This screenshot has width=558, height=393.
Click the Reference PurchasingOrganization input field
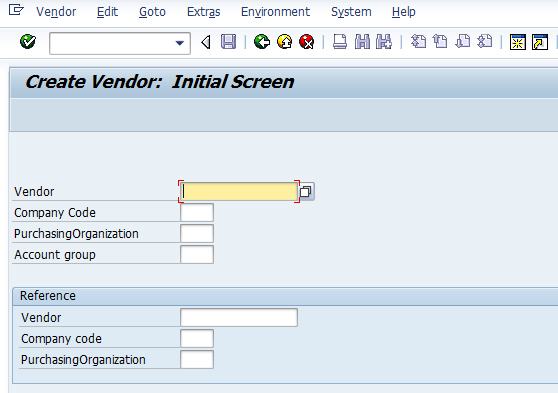click(x=197, y=360)
